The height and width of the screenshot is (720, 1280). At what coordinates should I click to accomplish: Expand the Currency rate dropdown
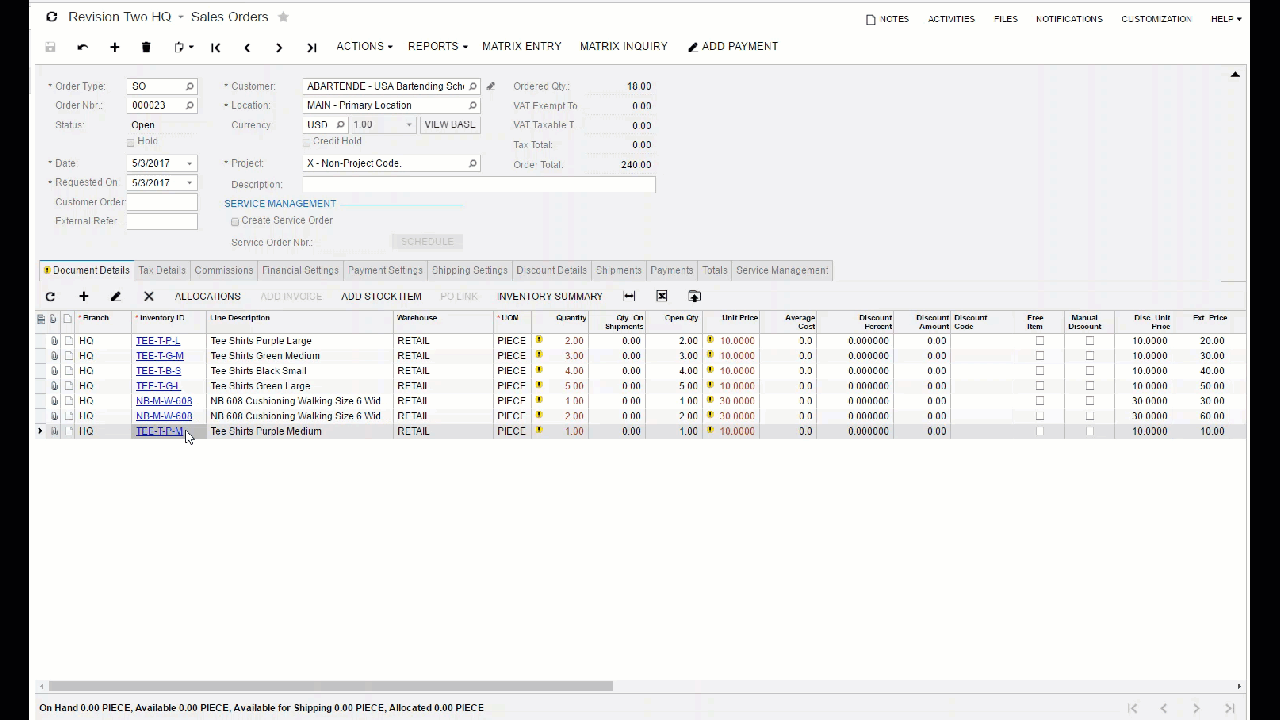(x=408, y=124)
